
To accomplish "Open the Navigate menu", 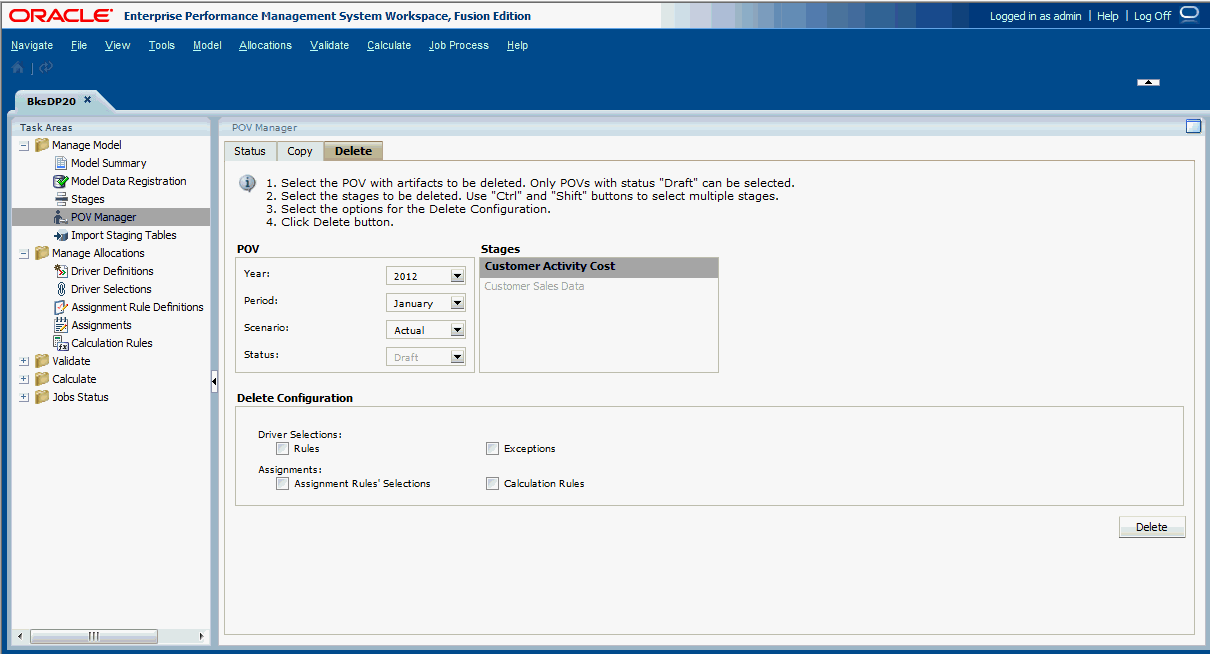I will 32,45.
